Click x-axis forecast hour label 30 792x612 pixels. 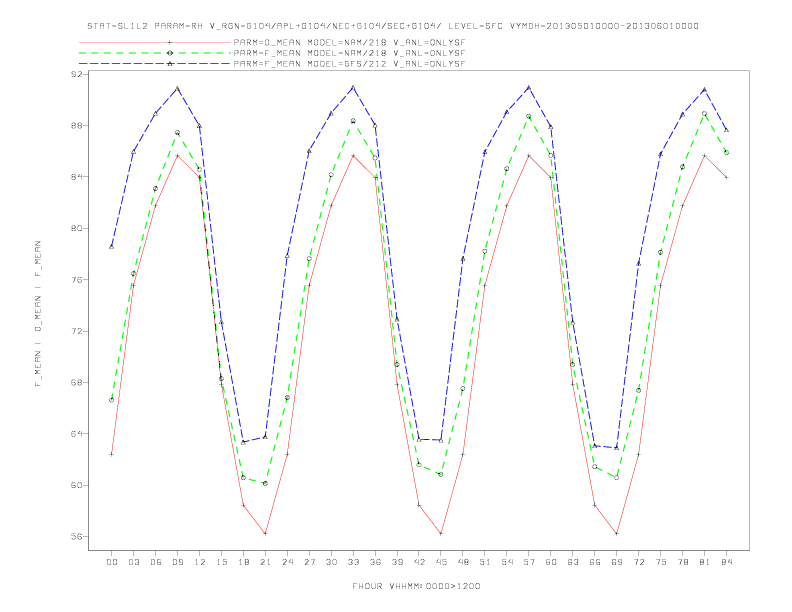pos(331,562)
